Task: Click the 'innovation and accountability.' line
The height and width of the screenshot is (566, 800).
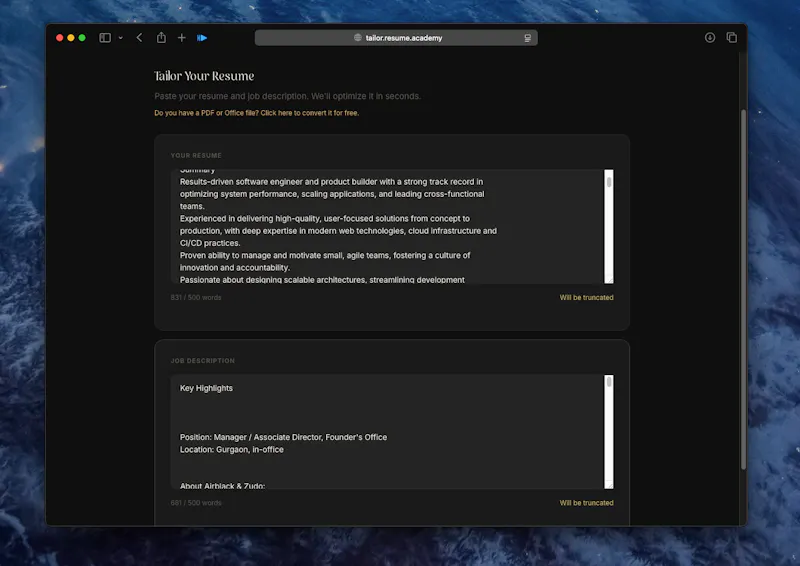Action: coord(235,268)
